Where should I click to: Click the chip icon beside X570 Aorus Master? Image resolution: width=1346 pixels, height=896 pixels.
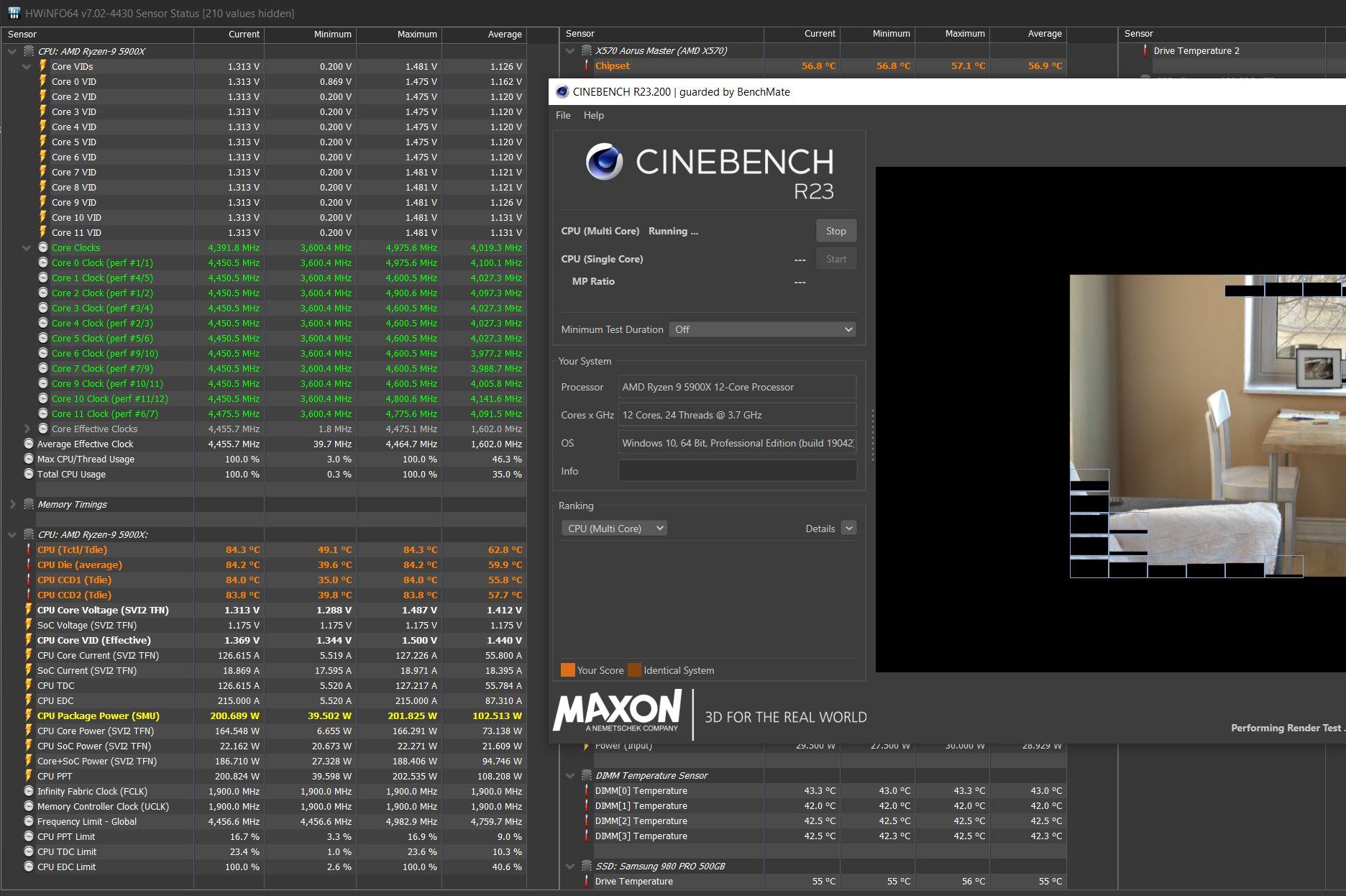587,50
